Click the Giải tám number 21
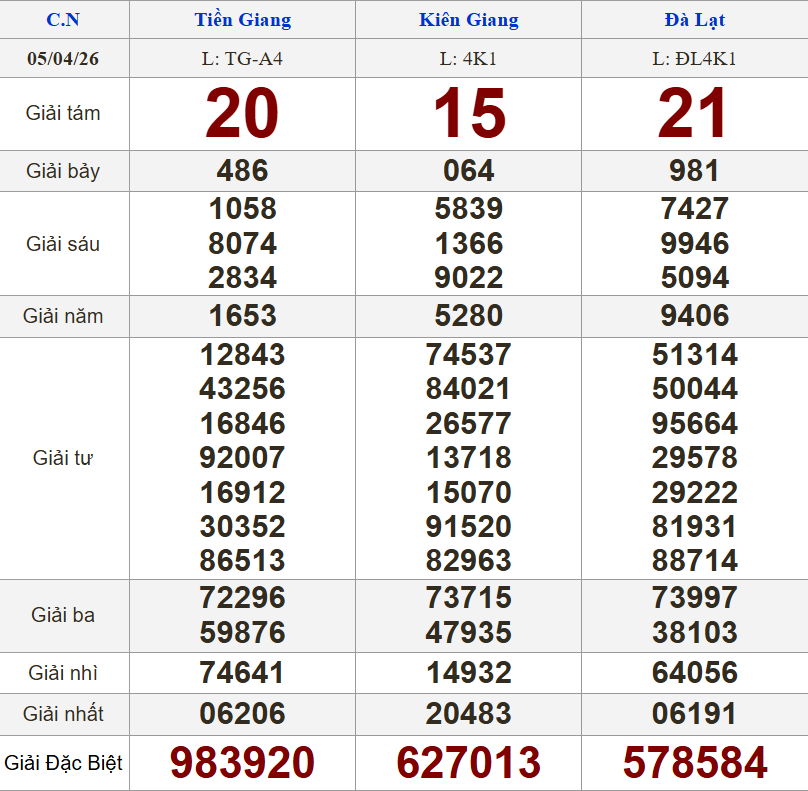This screenshot has width=808, height=791. point(694,114)
